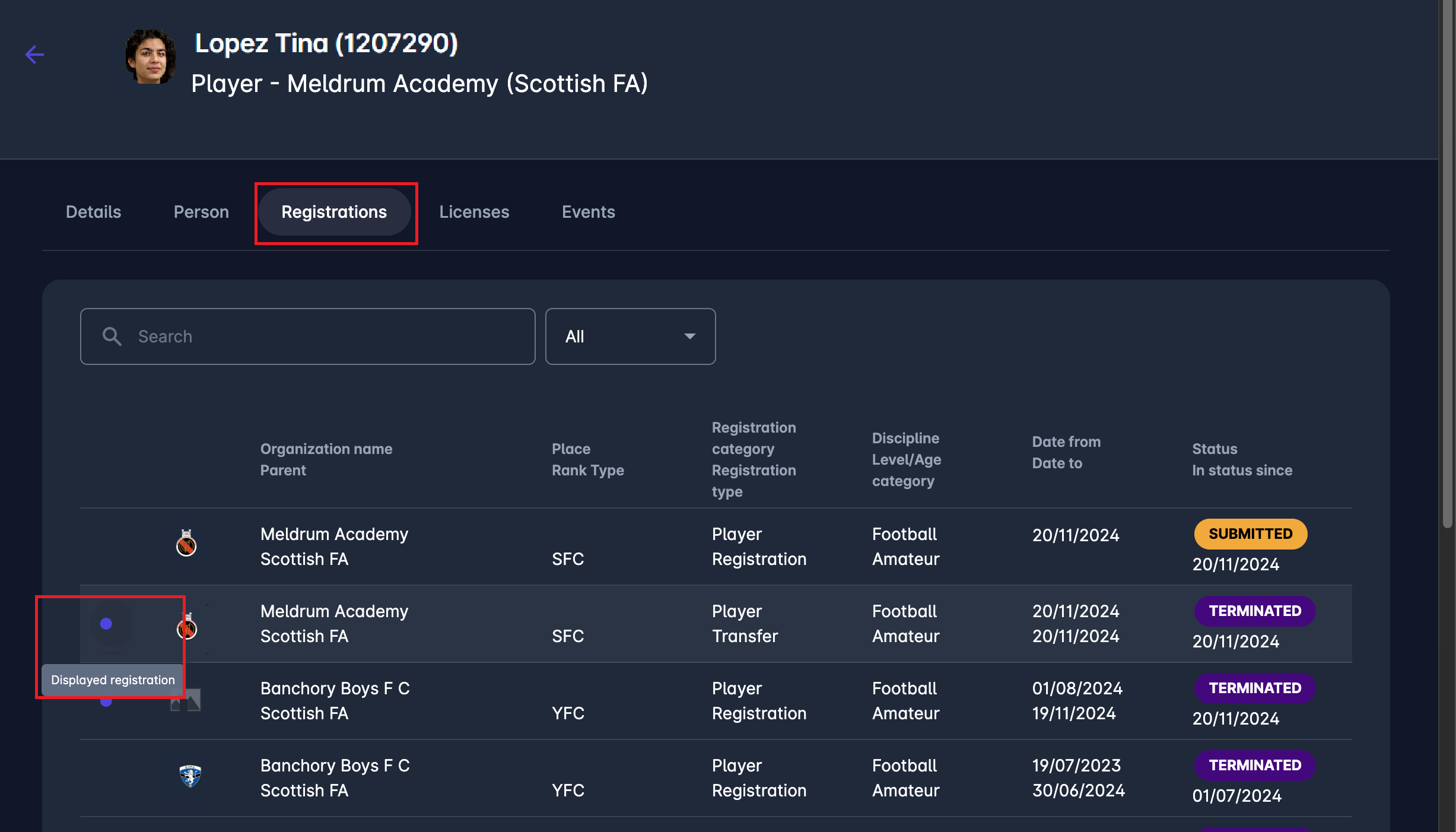Click Meldrum Academy crest in SUBMITTED row
The width and height of the screenshot is (1456, 832).
[x=186, y=544]
